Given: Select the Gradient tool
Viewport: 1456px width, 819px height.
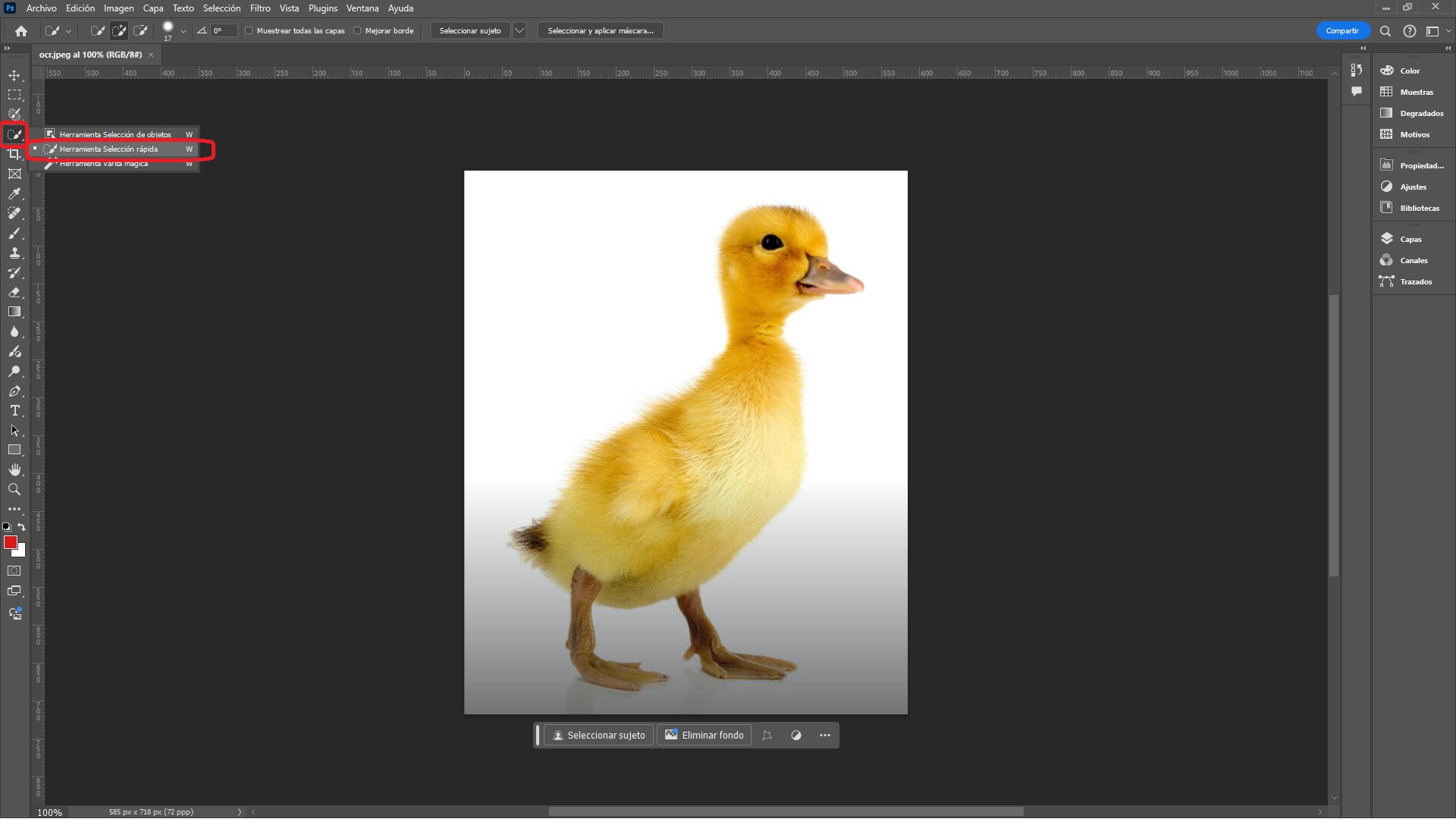Looking at the screenshot, I should pyautogui.click(x=14, y=312).
